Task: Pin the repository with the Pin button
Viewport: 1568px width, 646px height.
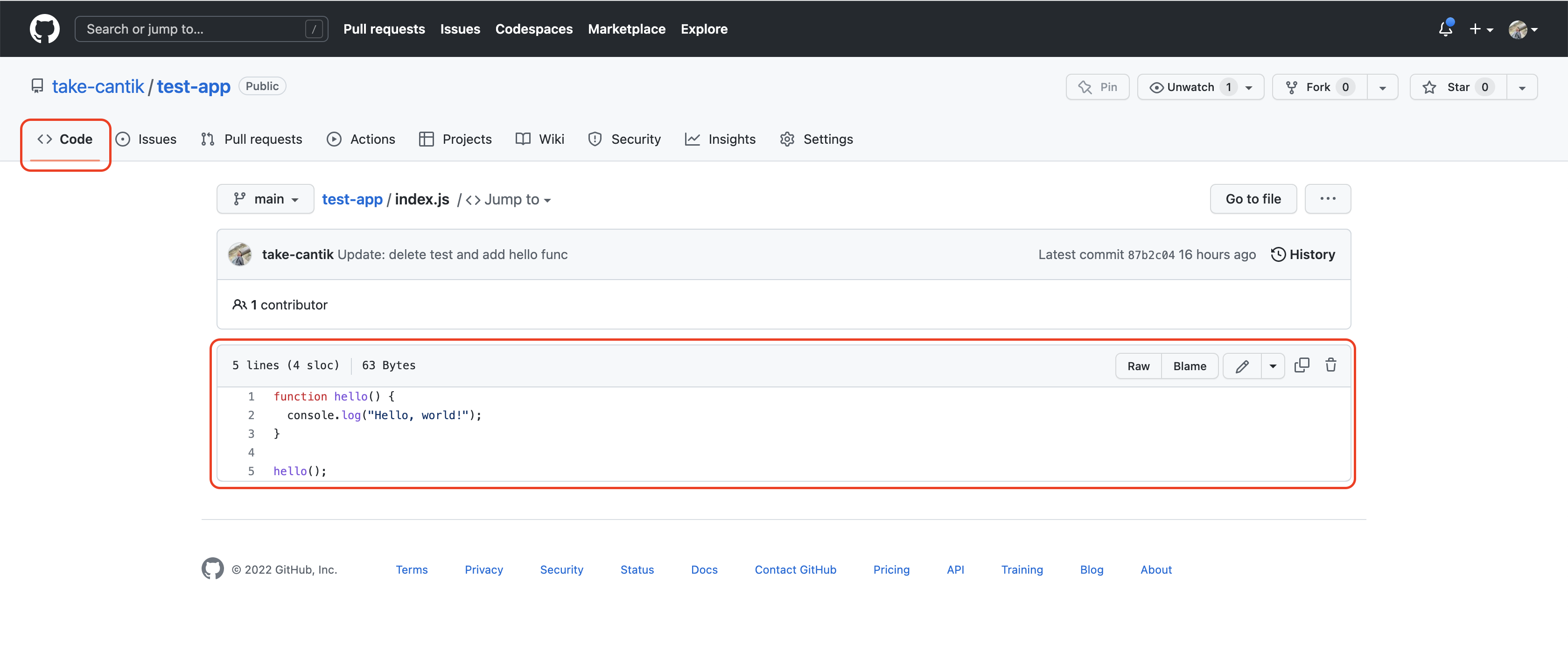Action: click(1098, 87)
